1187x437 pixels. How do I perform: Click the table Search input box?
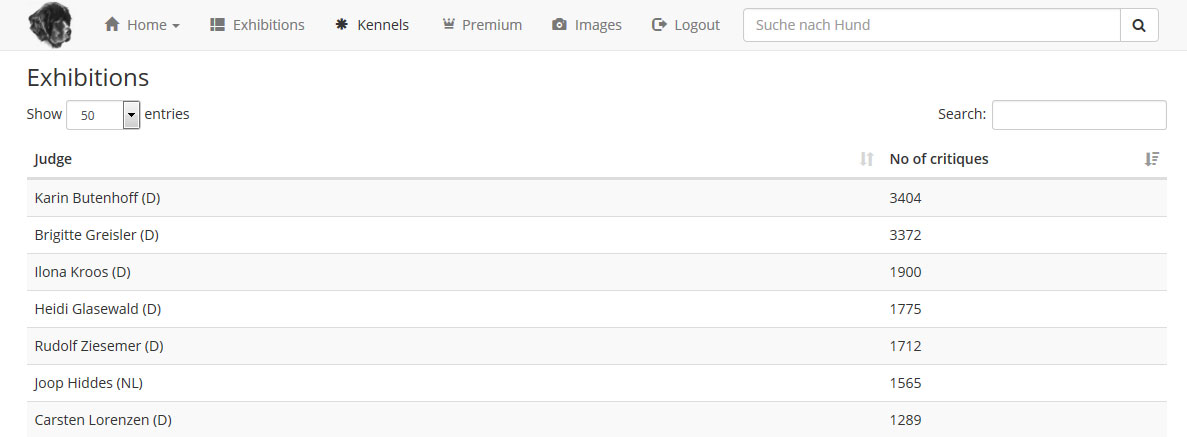coord(1079,115)
